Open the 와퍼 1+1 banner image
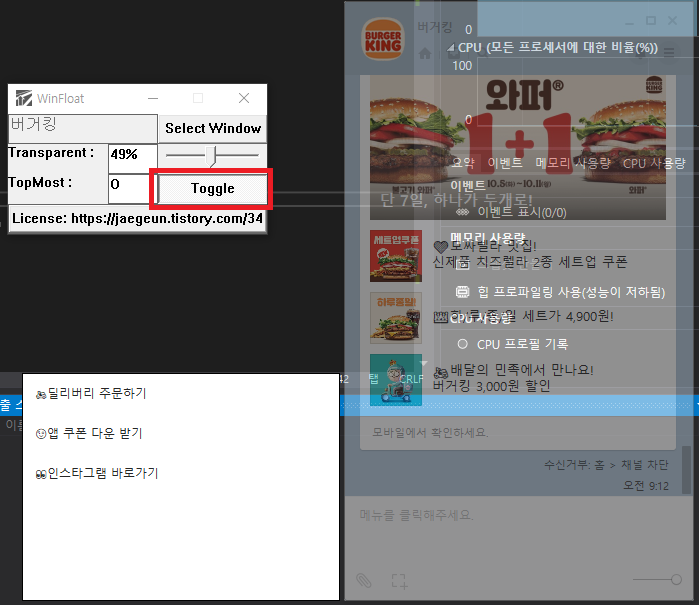Viewport: 699px width, 605px height. click(518, 148)
